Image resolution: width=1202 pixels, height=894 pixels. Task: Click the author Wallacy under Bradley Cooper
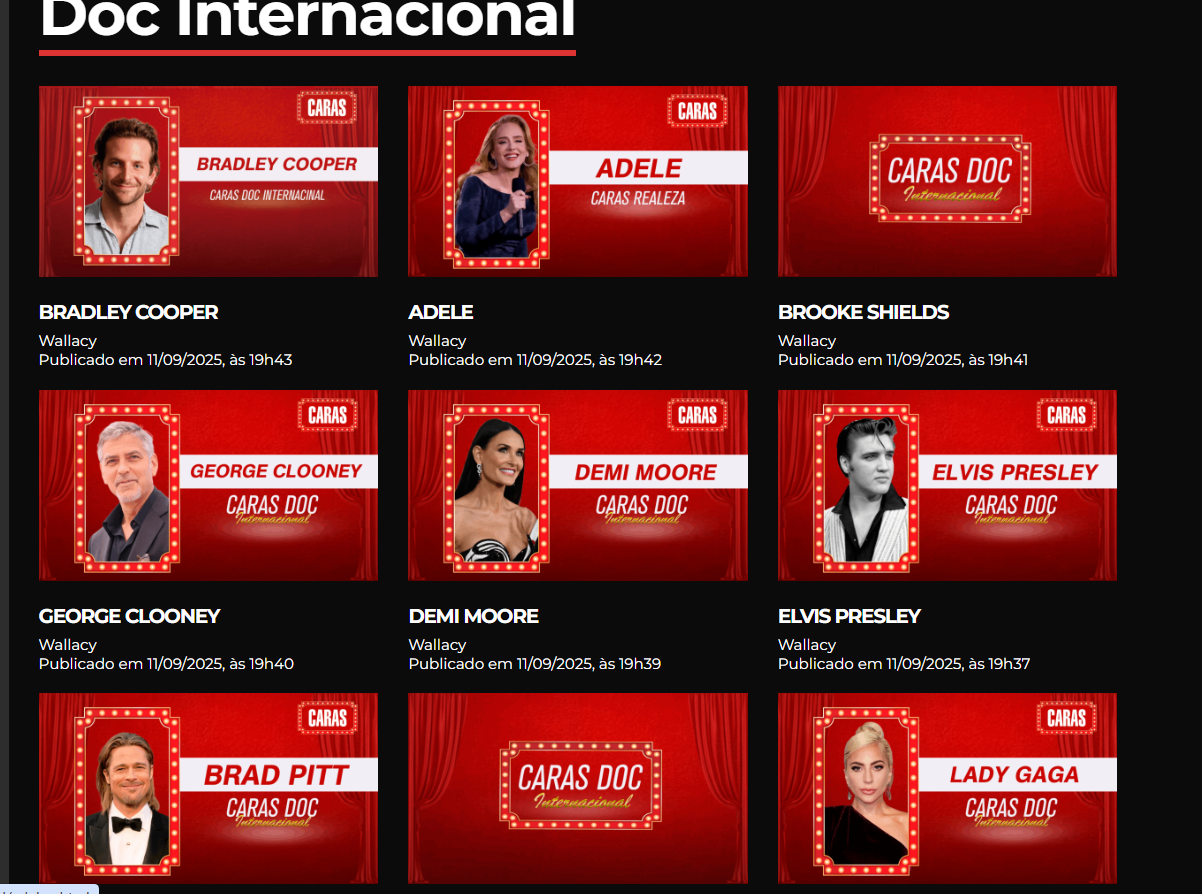(x=68, y=341)
